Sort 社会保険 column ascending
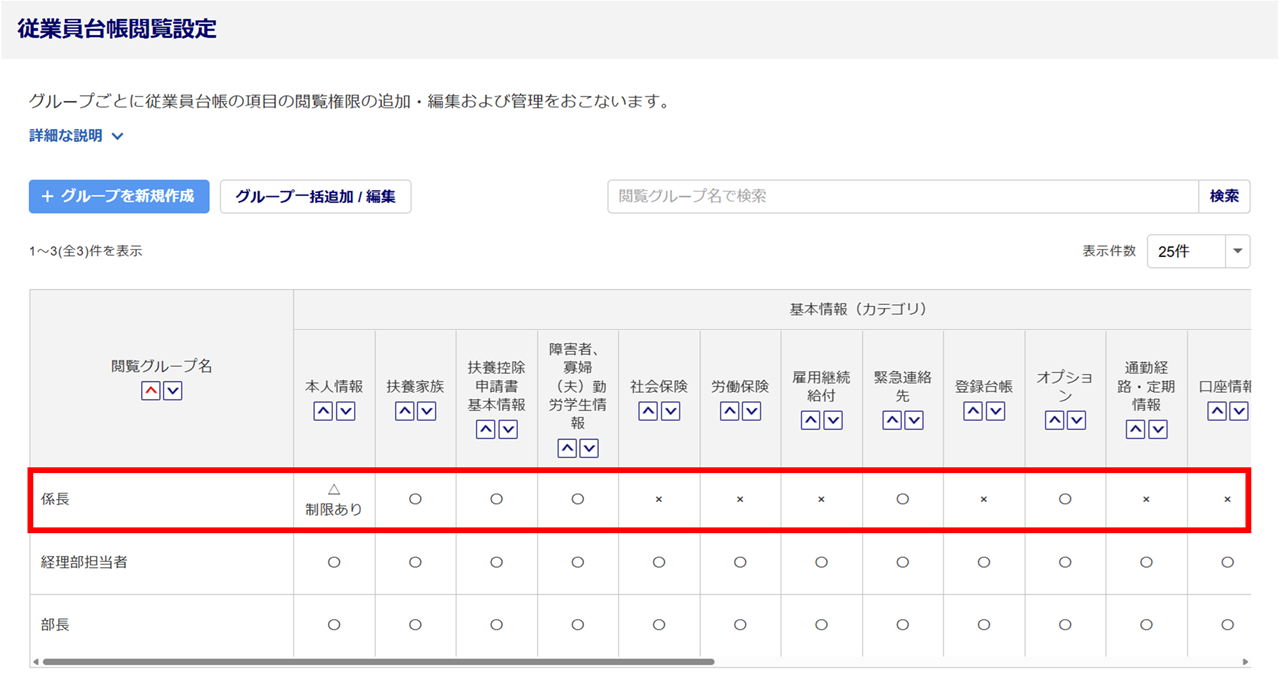1280x677 pixels. [648, 411]
